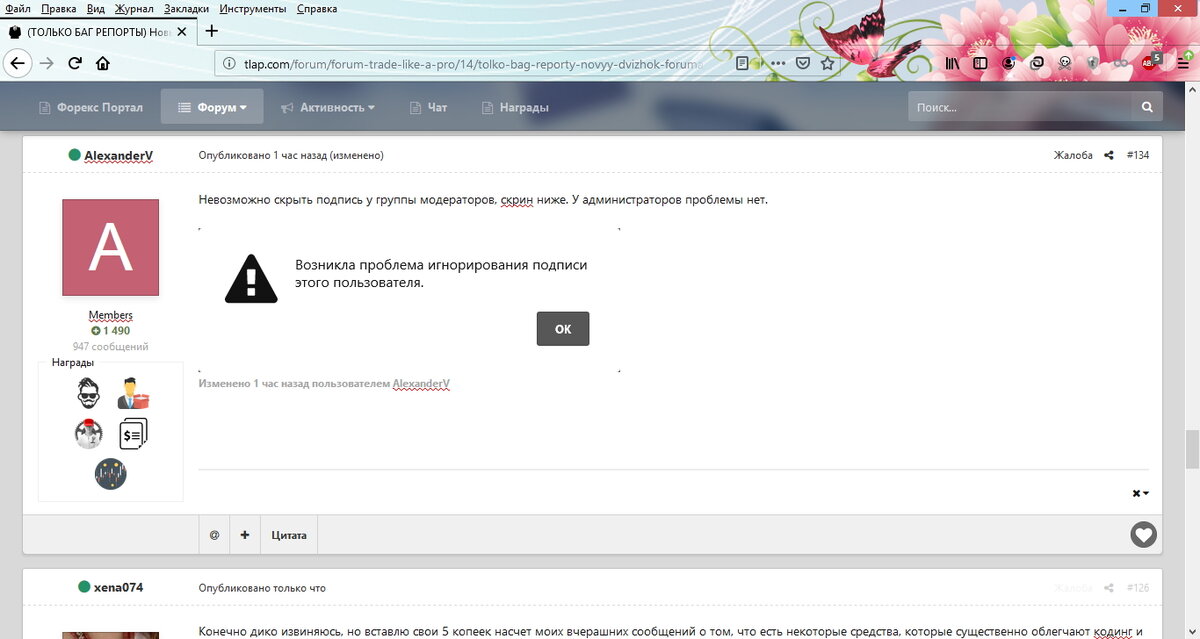1200x639 pixels.
Task: Open the Награды nav item
Action: pyautogui.click(x=515, y=107)
